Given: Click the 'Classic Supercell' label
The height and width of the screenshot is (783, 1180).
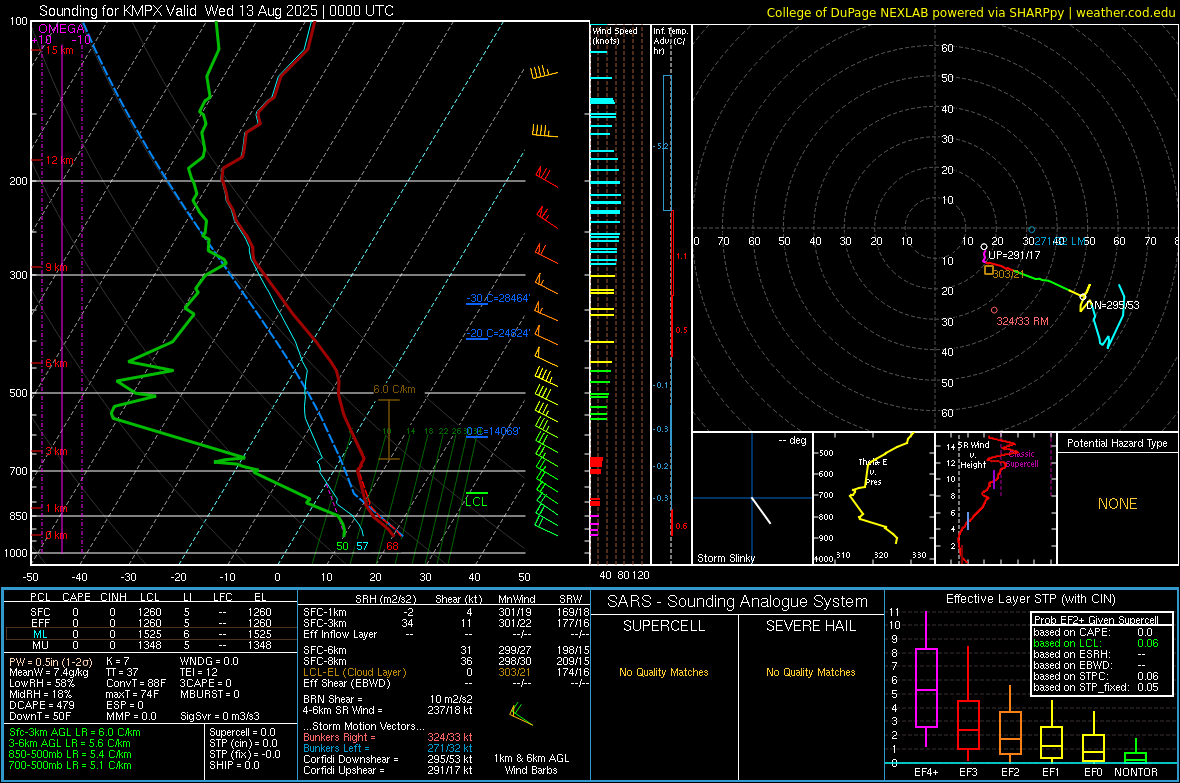Looking at the screenshot, I should click(1021, 459).
